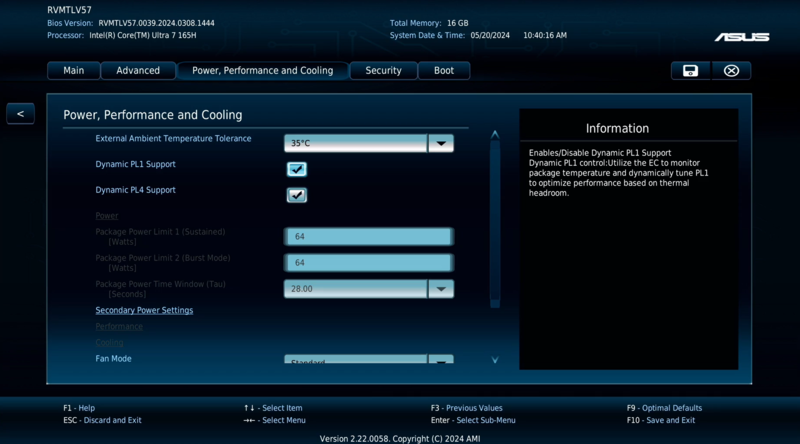Screen dimensions: 800x444
Task: Click F10 - Save and Exit hint
Action: 661,421
